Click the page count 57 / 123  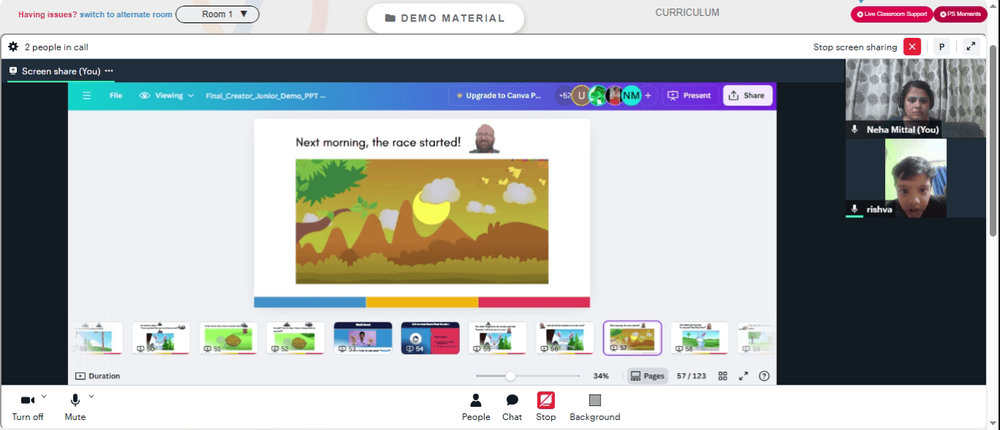(691, 376)
